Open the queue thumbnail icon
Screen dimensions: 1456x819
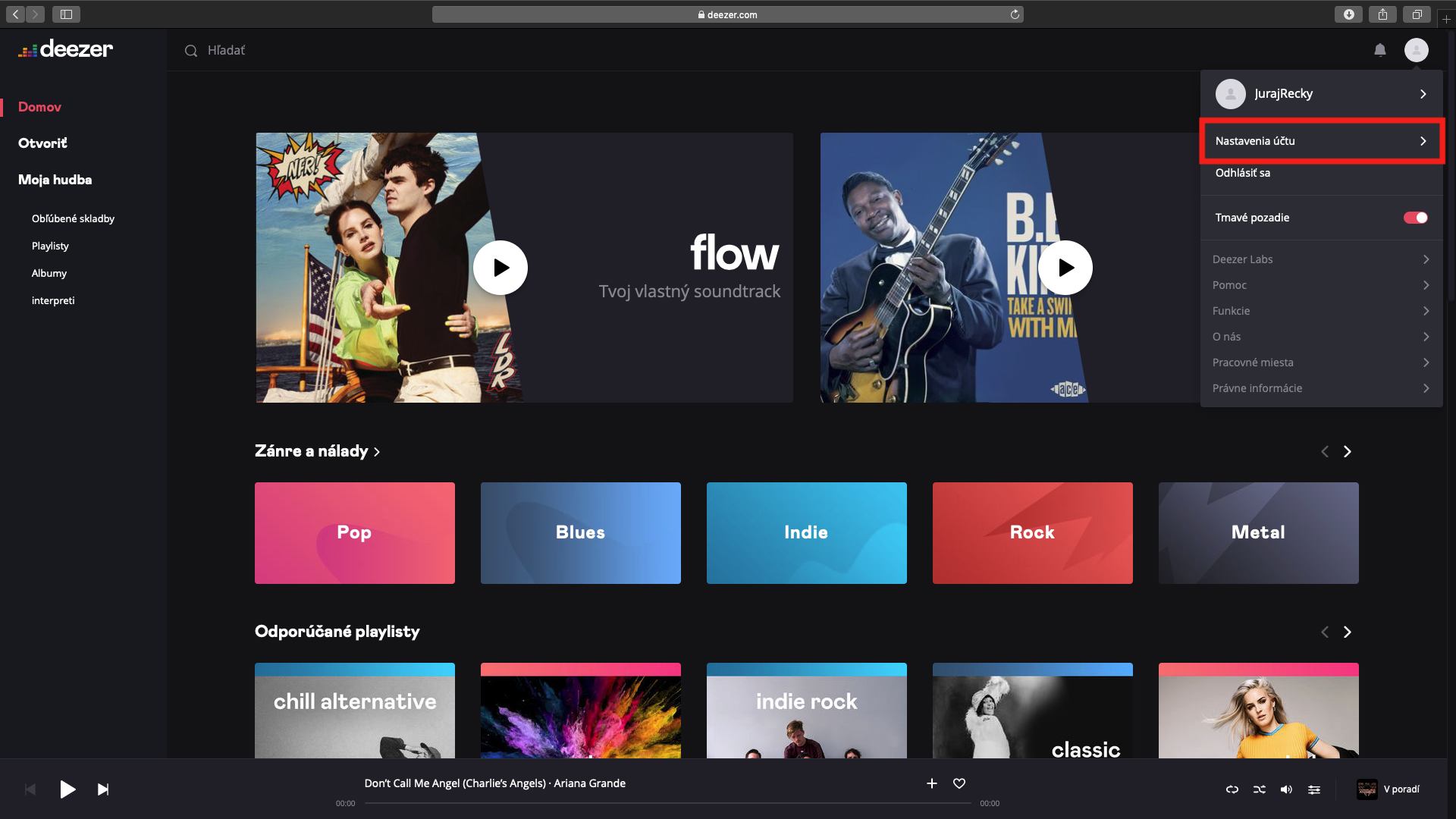tap(1367, 789)
